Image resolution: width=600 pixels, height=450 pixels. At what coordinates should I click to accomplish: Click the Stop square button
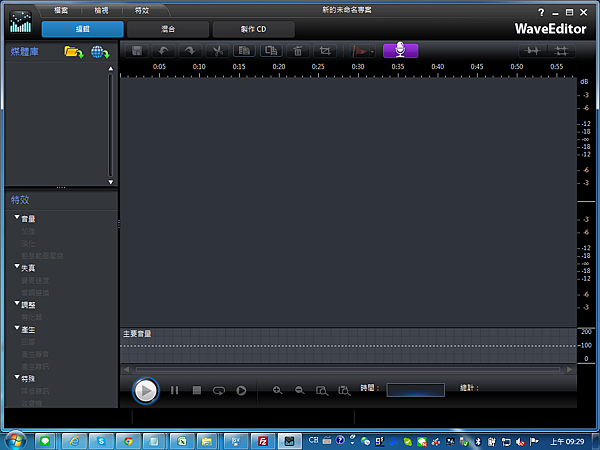pos(197,390)
